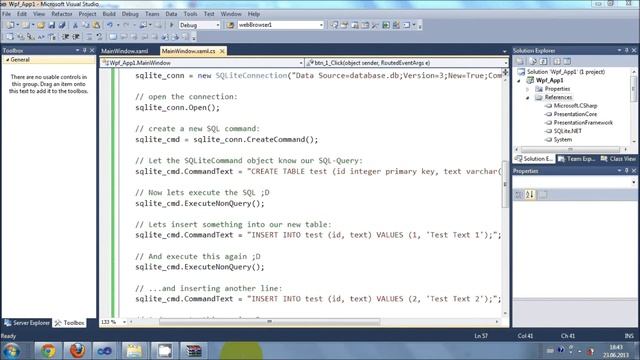Click Solution Explorer's Refresh icon
Screen dimensions: 640x360
tap(544, 62)
